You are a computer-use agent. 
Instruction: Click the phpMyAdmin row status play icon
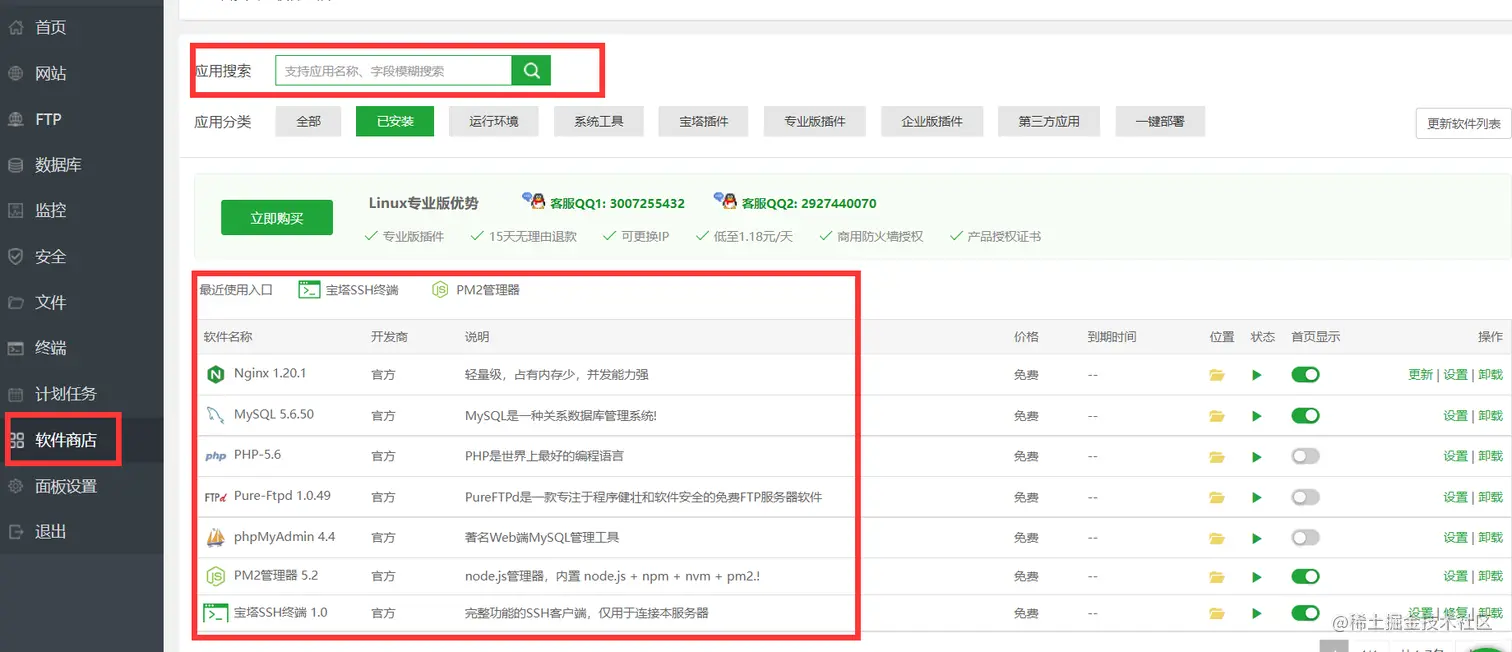tap(1257, 538)
